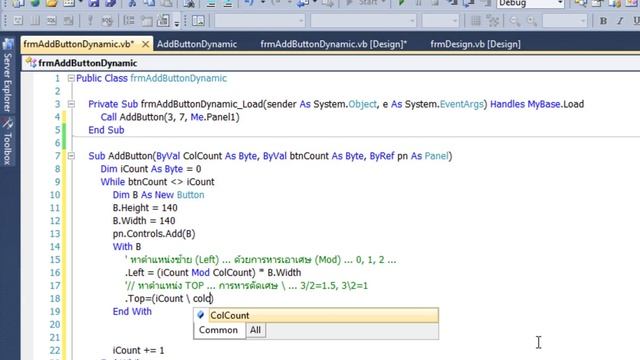Click 'iCount += 1' line
The width and height of the screenshot is (640, 360).
(x=138, y=351)
